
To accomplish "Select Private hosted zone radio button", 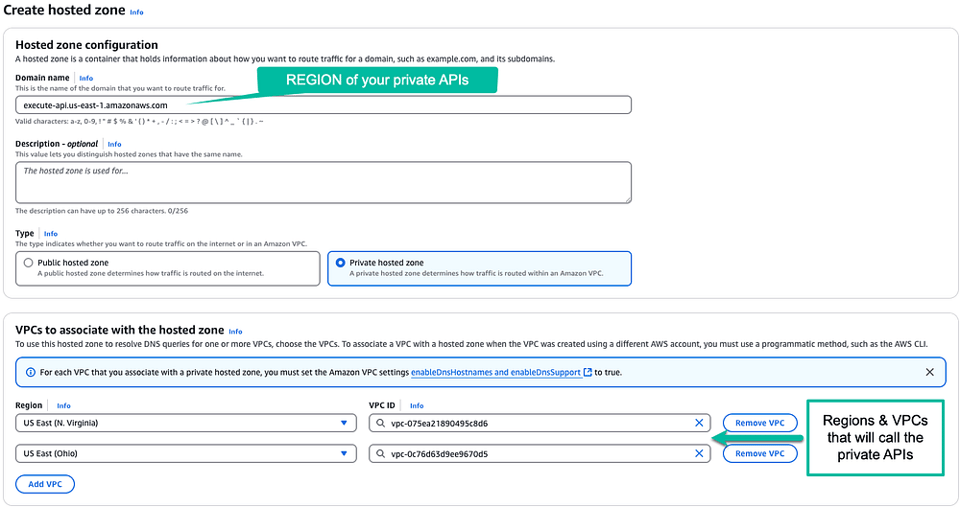I will [340, 263].
